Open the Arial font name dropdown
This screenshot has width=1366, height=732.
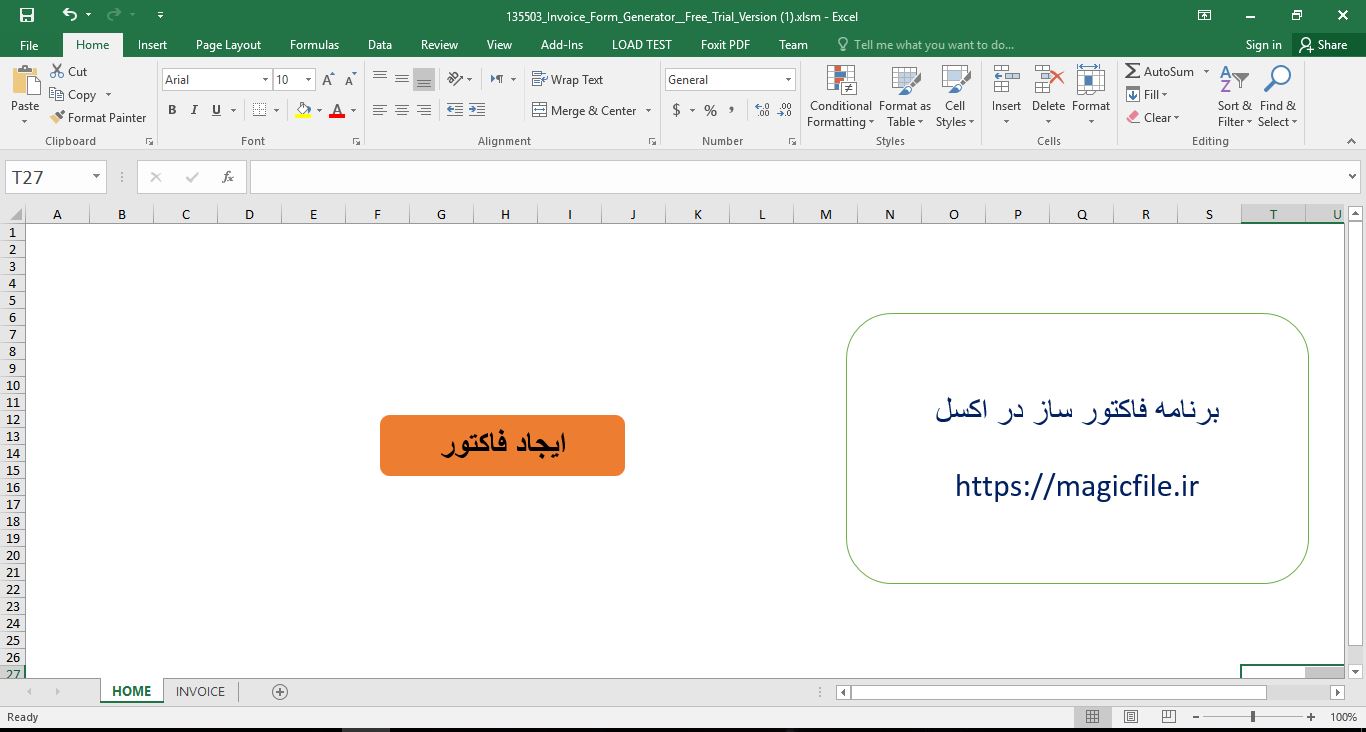click(x=266, y=80)
